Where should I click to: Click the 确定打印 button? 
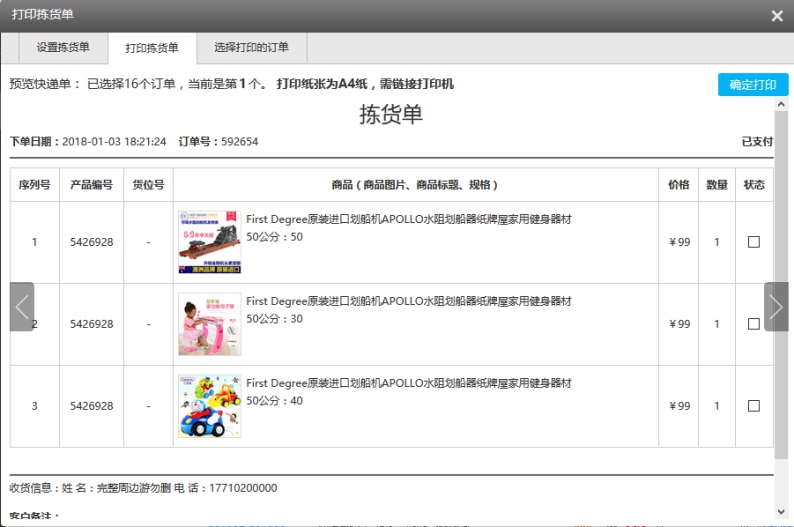(752, 85)
